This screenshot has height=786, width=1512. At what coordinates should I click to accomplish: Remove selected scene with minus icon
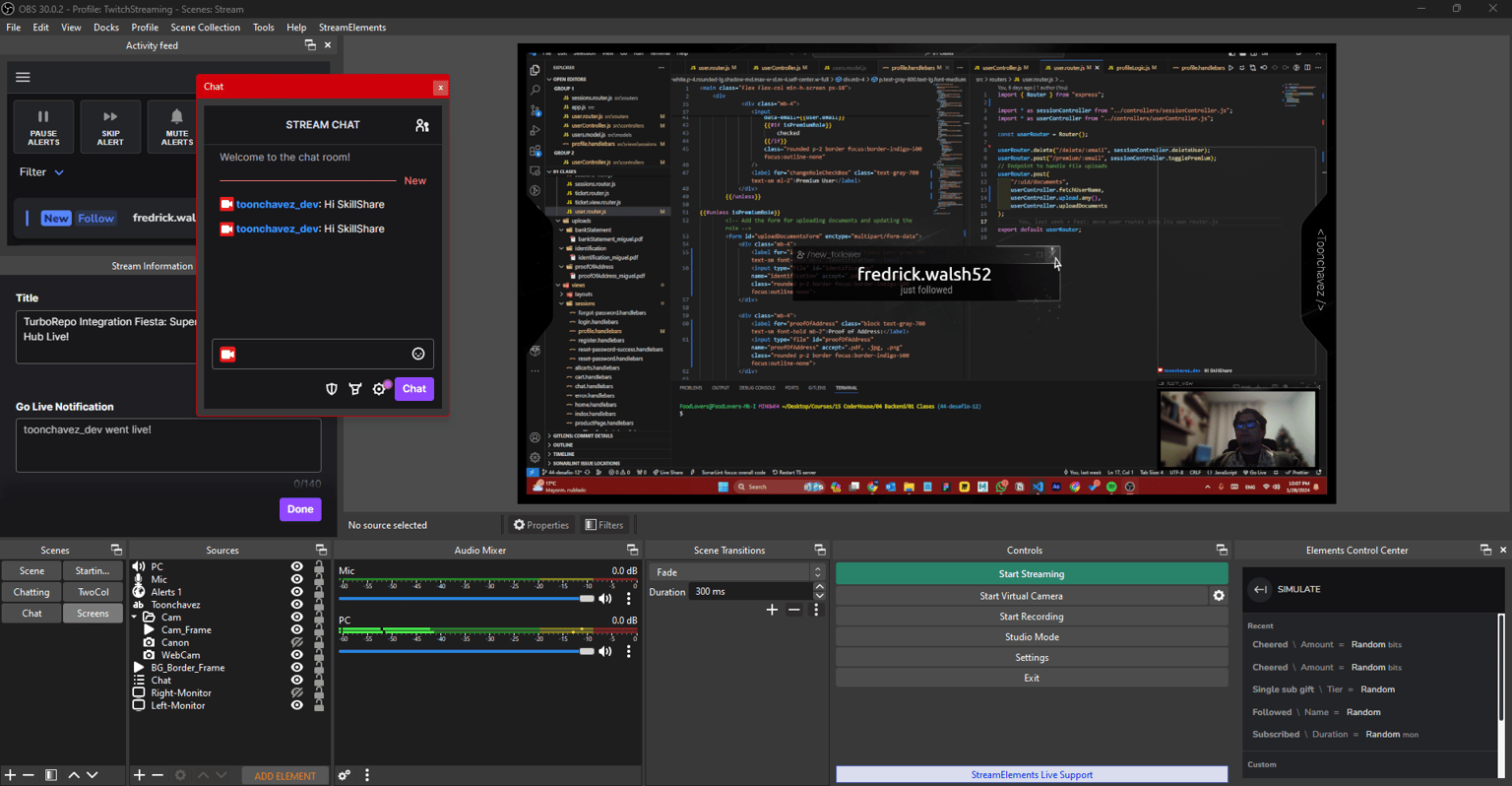29,775
